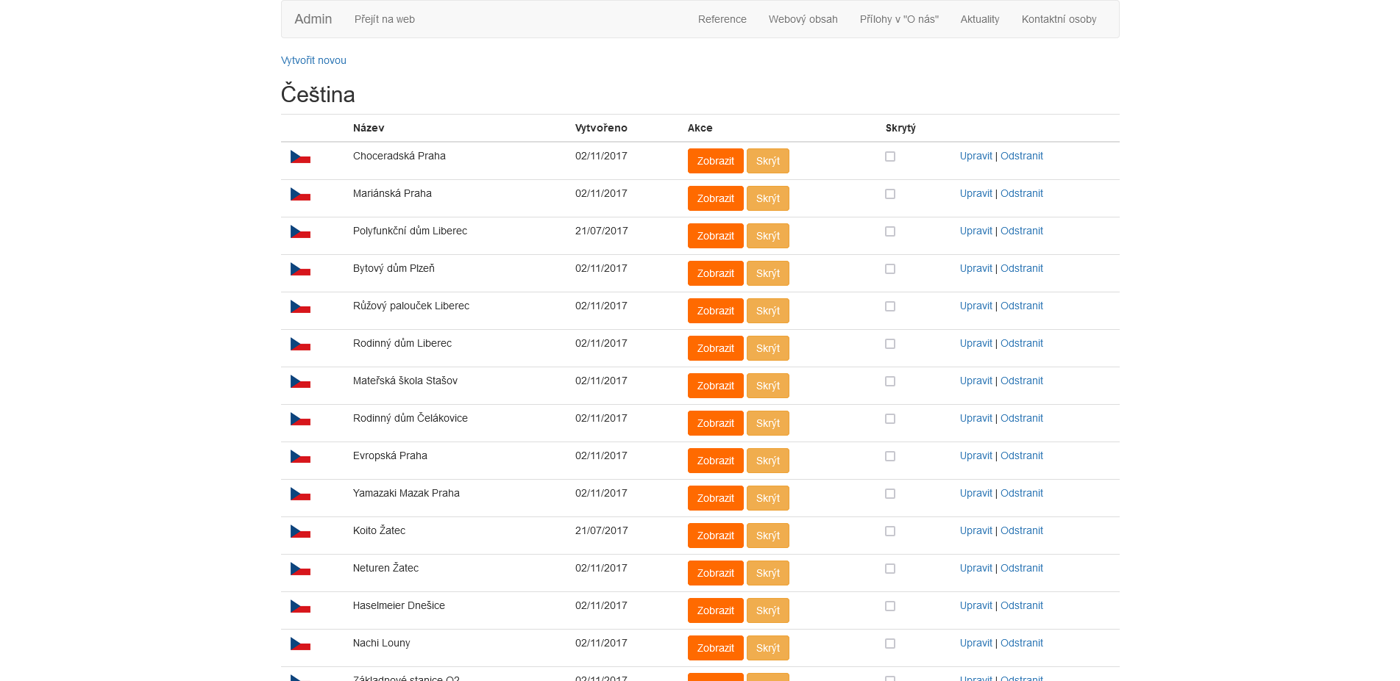The height and width of the screenshot is (681, 1400).
Task: Click Odstranit for Neturen Žatec
Action: point(1021,568)
